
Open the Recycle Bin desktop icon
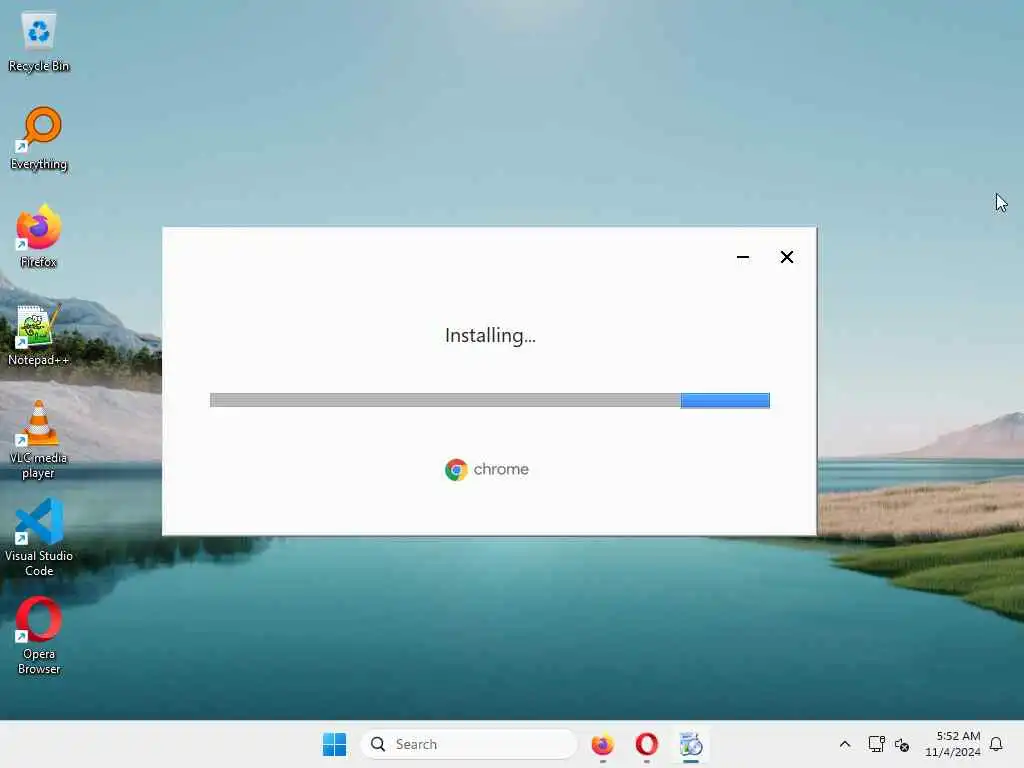coord(39,42)
